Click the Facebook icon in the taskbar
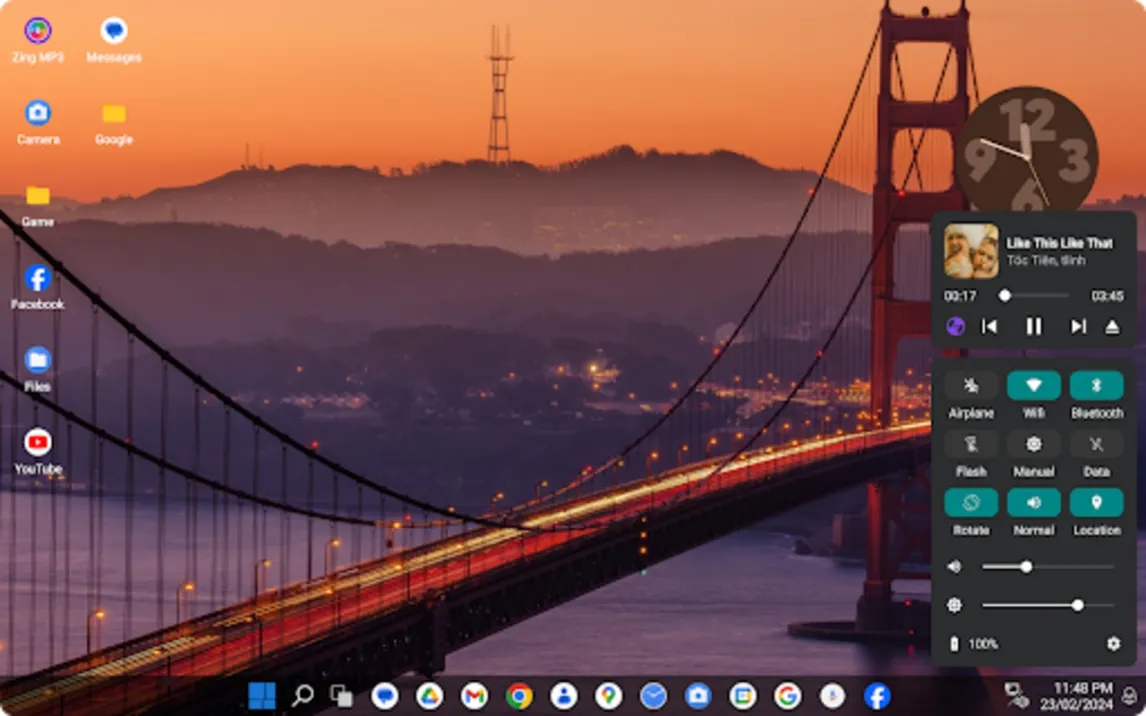1146x716 pixels. pos(877,696)
